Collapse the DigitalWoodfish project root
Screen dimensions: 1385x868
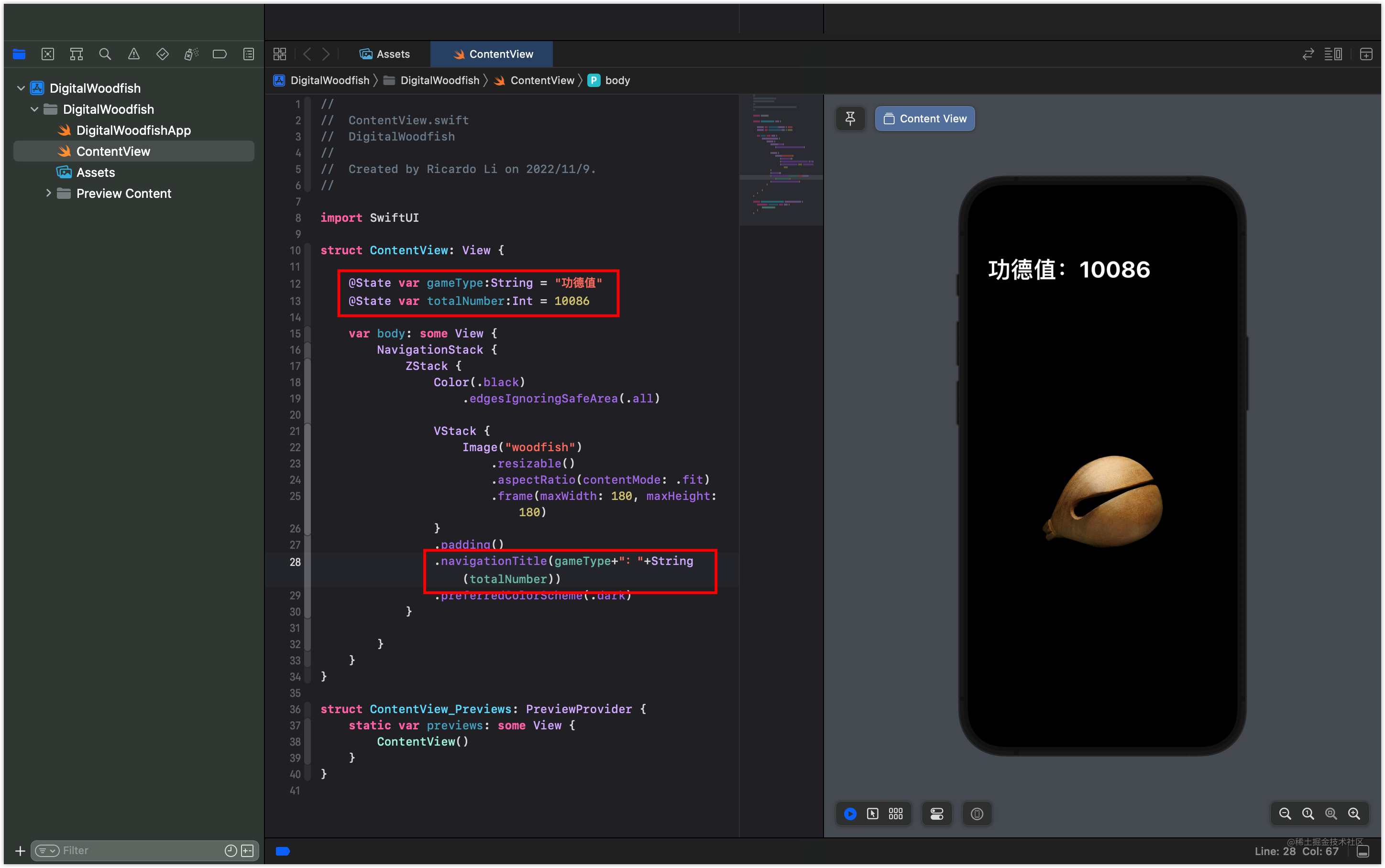click(x=21, y=88)
